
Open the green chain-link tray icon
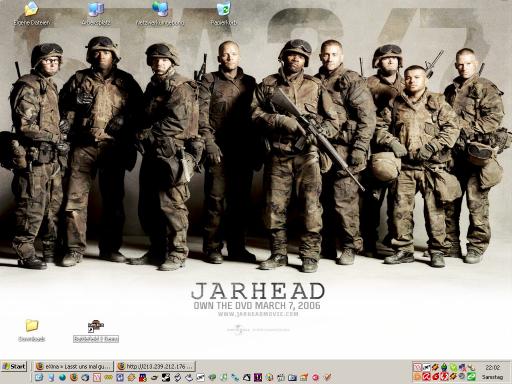tap(471, 377)
